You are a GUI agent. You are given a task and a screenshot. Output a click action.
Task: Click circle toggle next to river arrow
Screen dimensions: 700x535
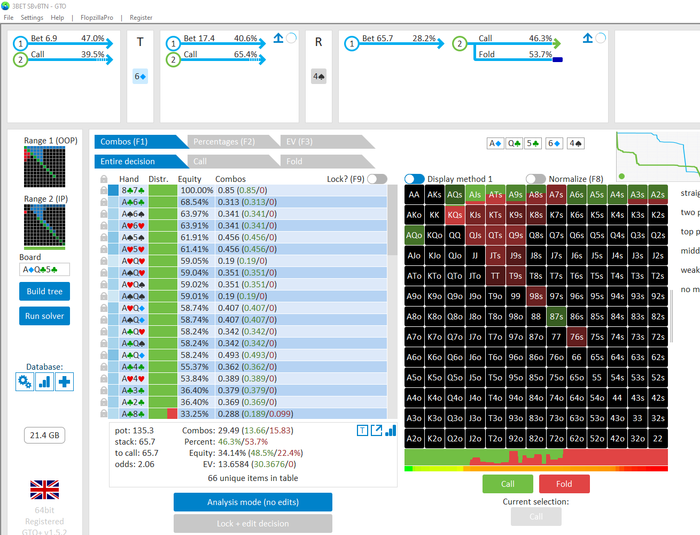(x=601, y=38)
